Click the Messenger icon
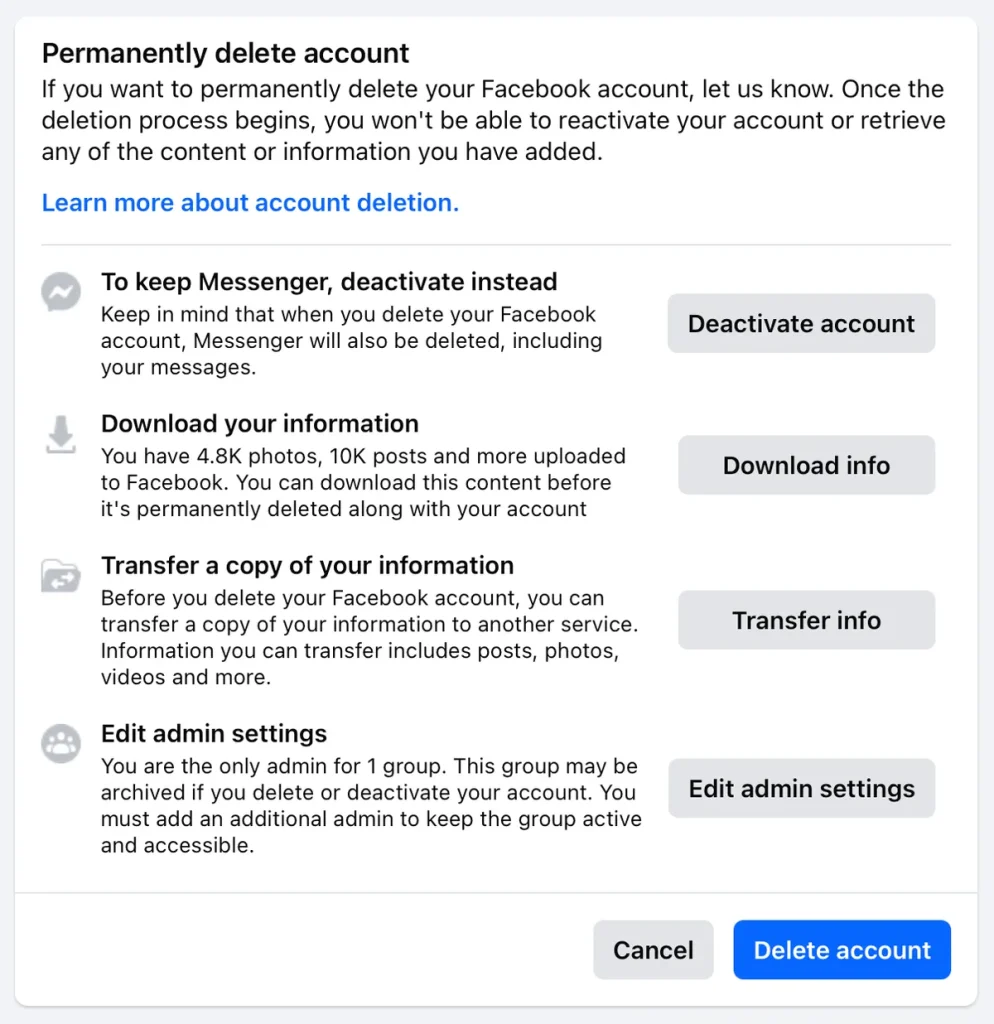This screenshot has width=994, height=1024. tap(61, 292)
